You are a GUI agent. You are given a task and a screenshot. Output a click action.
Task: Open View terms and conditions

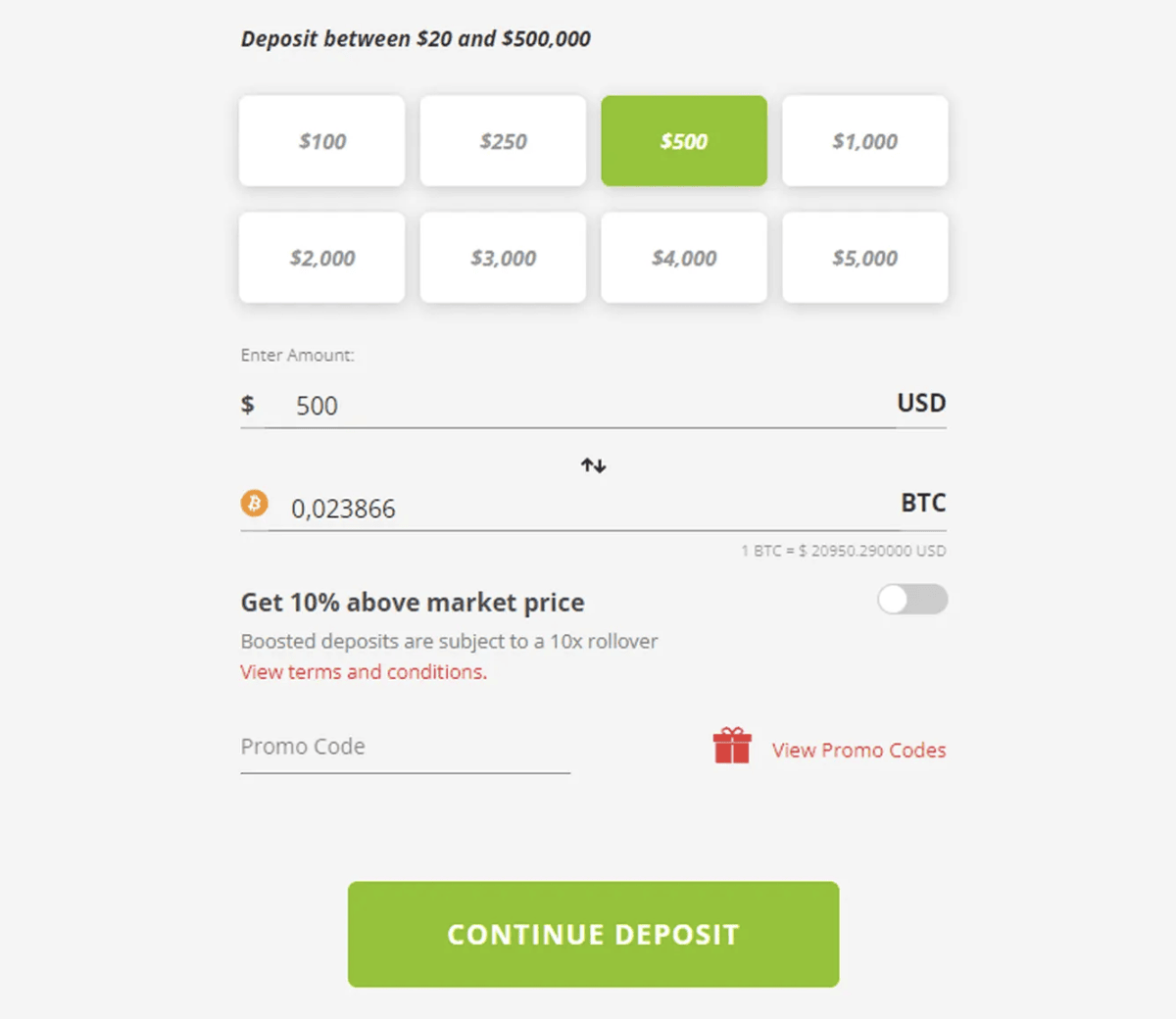point(363,671)
